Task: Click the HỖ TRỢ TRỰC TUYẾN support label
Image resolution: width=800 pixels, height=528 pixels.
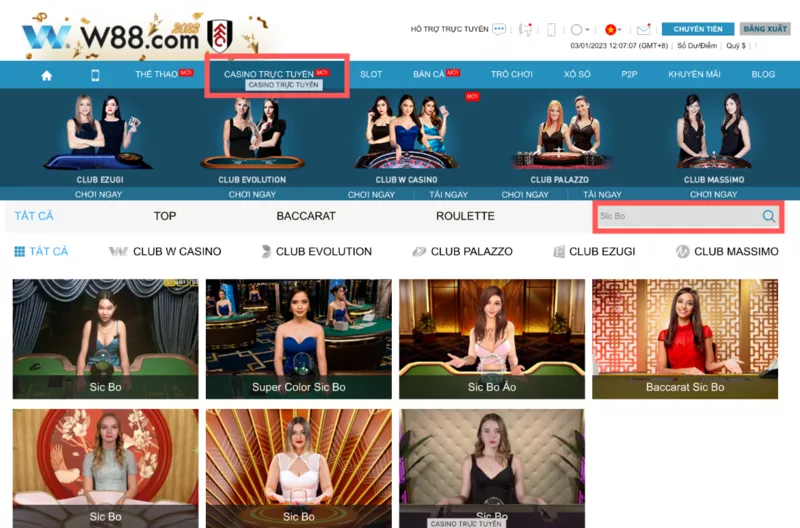Action: tap(449, 29)
